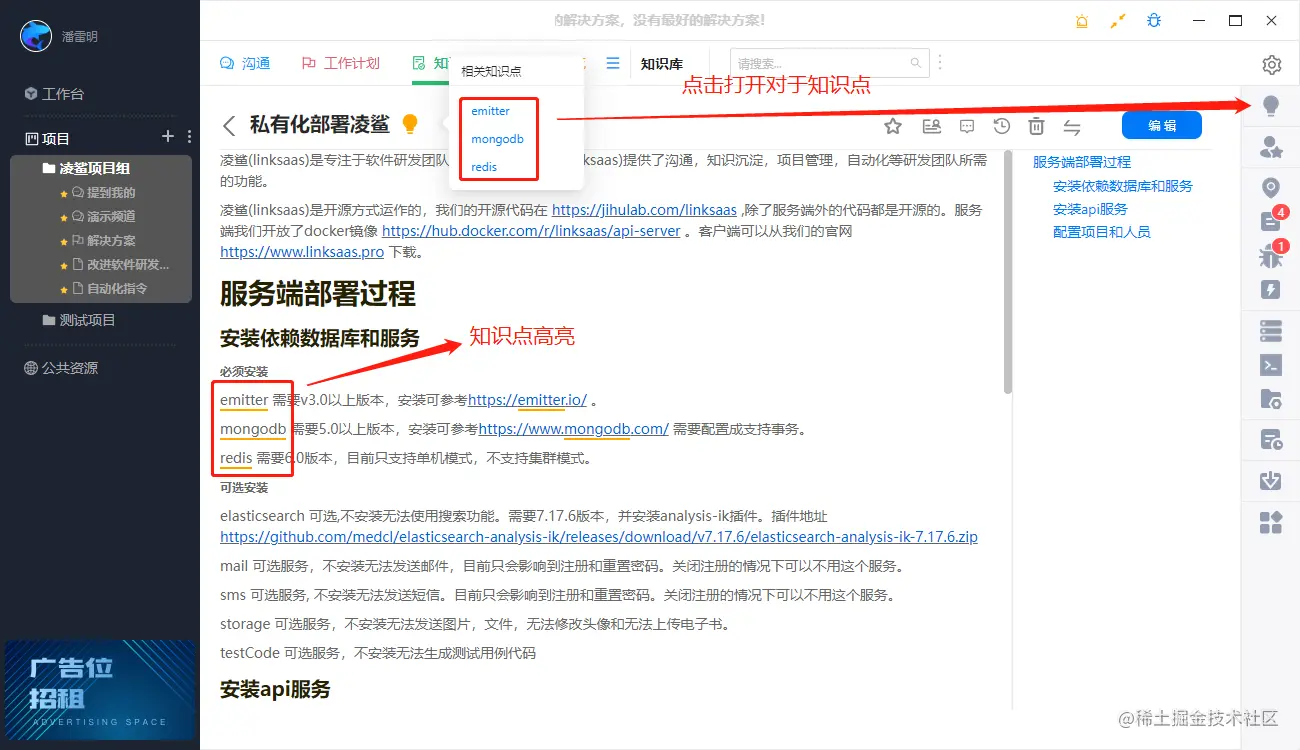Screen dimensions: 1300x750
Task: View document history with the clock icon
Action: [1002, 126]
